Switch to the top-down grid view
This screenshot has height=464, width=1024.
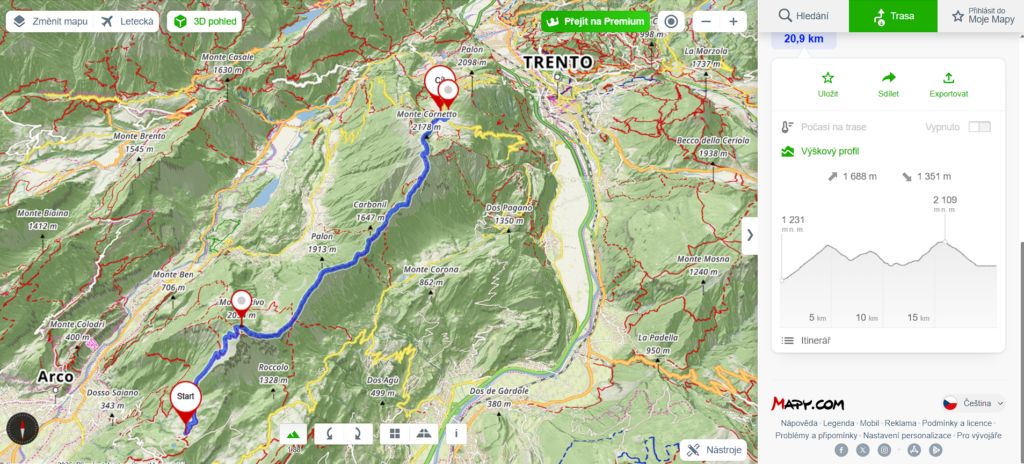[394, 434]
